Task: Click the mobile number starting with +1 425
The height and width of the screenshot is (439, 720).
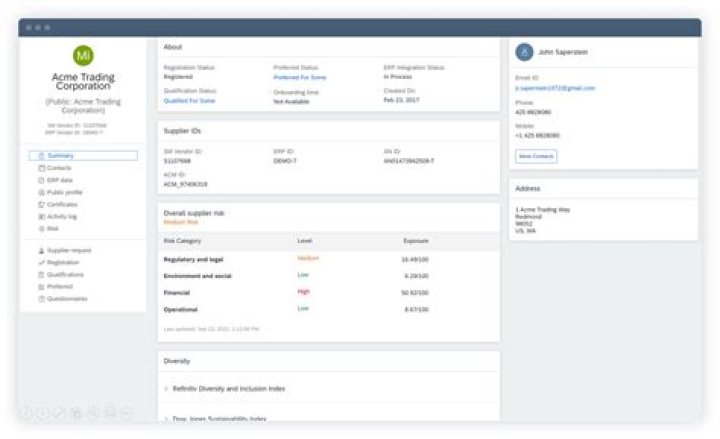Action: [537, 135]
